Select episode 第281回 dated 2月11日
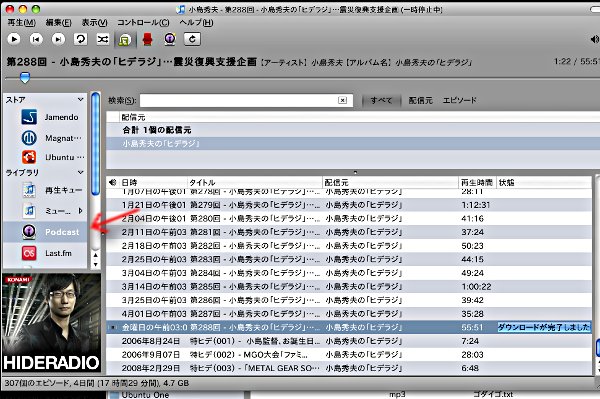This screenshot has width=600, height=399. pos(349,232)
